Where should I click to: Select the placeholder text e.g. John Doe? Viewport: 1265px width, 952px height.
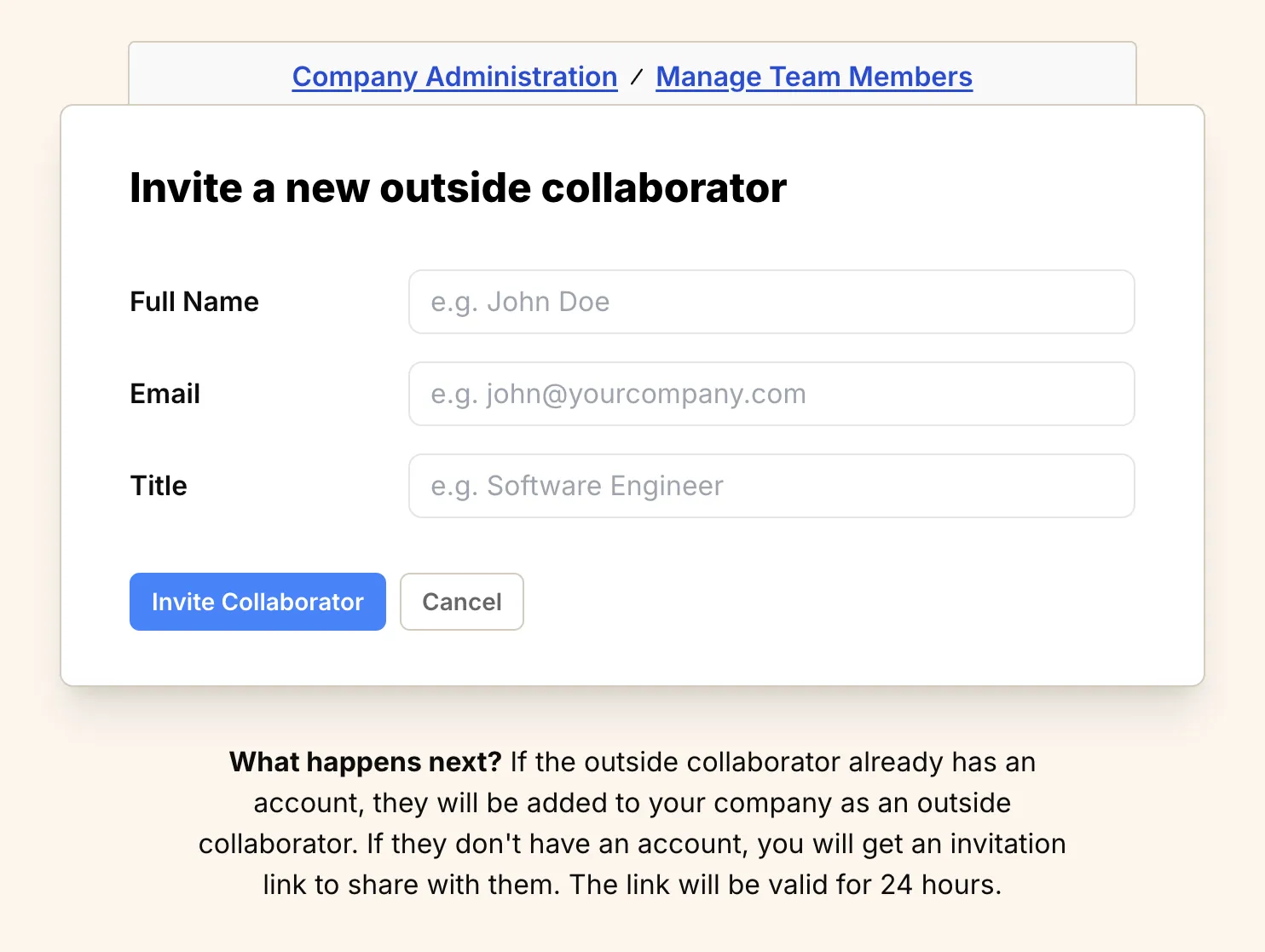click(x=520, y=302)
